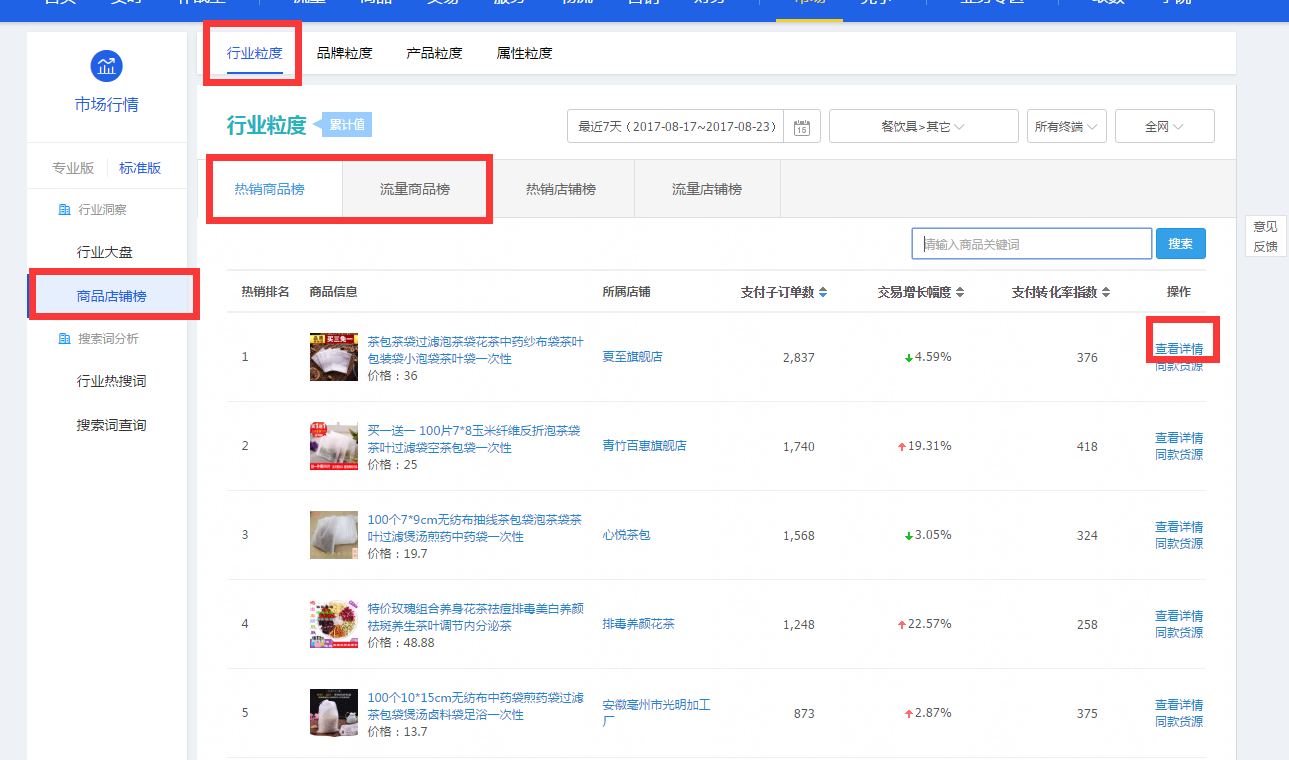Click 查看详情 for rank 2 product

pyautogui.click(x=1178, y=438)
